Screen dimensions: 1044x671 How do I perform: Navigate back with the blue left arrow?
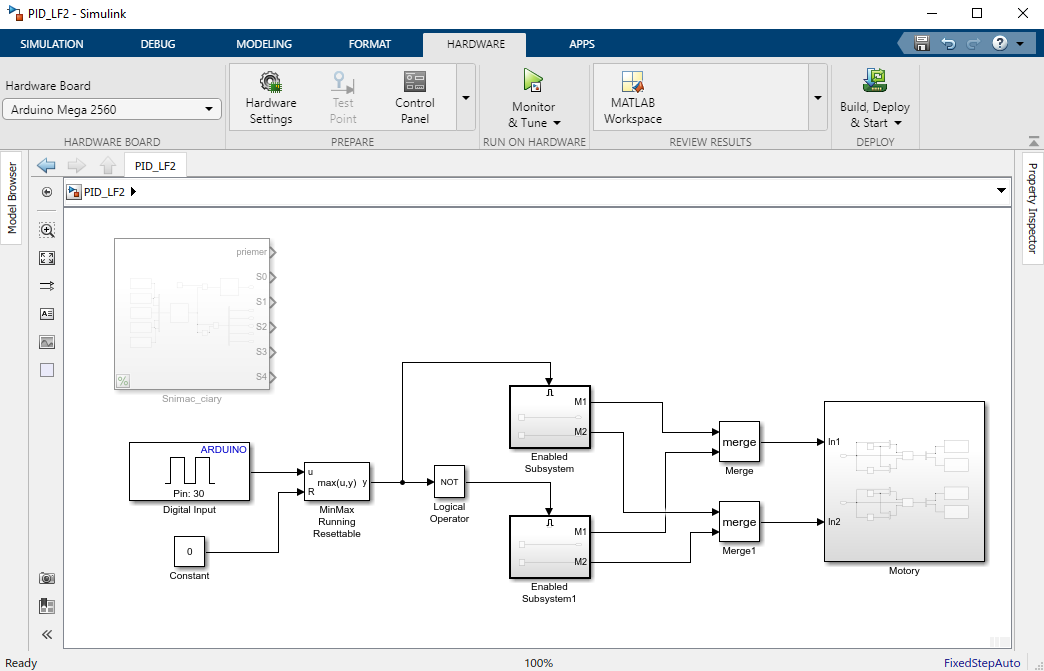pyautogui.click(x=46, y=165)
